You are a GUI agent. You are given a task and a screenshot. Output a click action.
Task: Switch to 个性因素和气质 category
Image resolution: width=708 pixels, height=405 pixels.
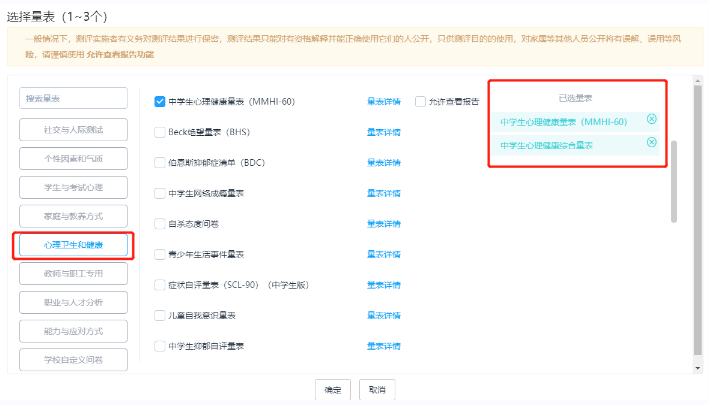point(73,158)
